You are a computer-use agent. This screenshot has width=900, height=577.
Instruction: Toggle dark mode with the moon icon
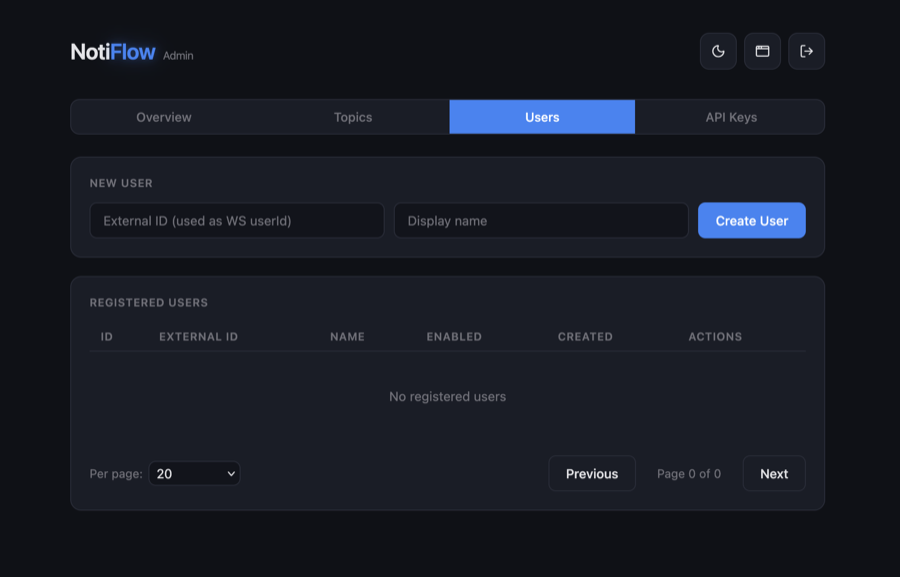[x=718, y=51]
